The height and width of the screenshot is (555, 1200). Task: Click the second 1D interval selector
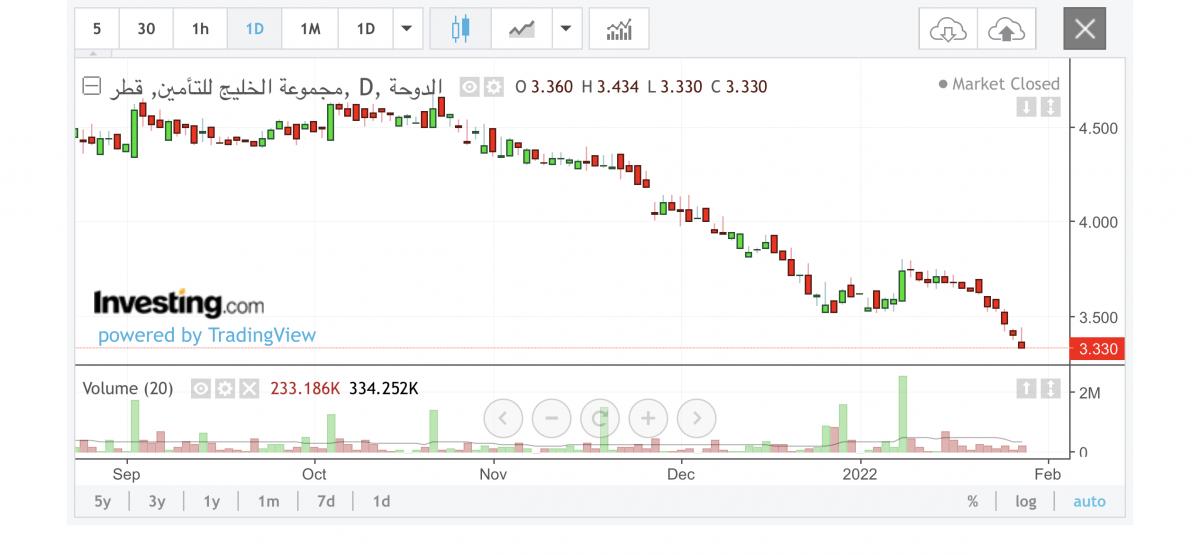coord(365,29)
